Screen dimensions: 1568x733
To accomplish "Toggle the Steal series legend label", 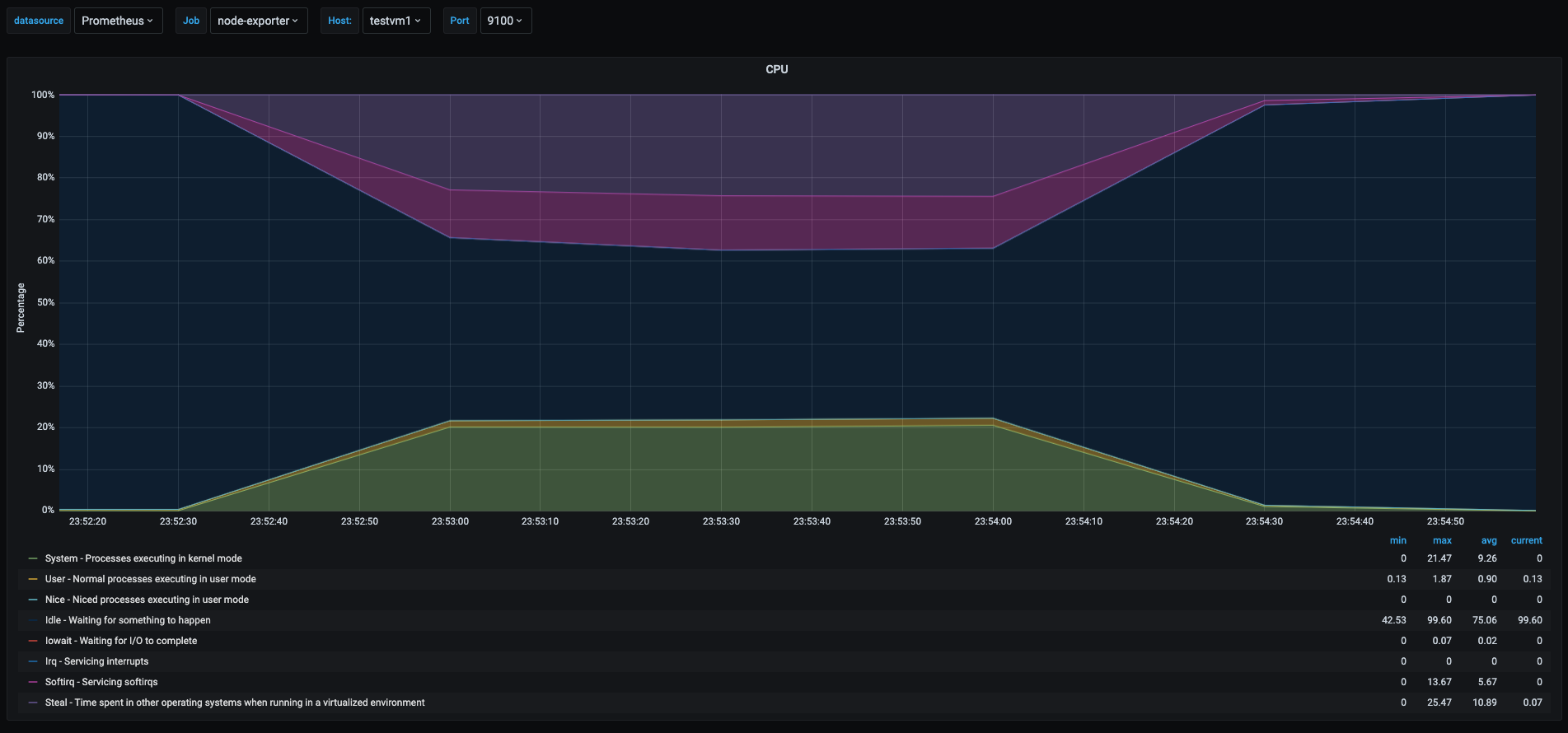I will (x=235, y=703).
